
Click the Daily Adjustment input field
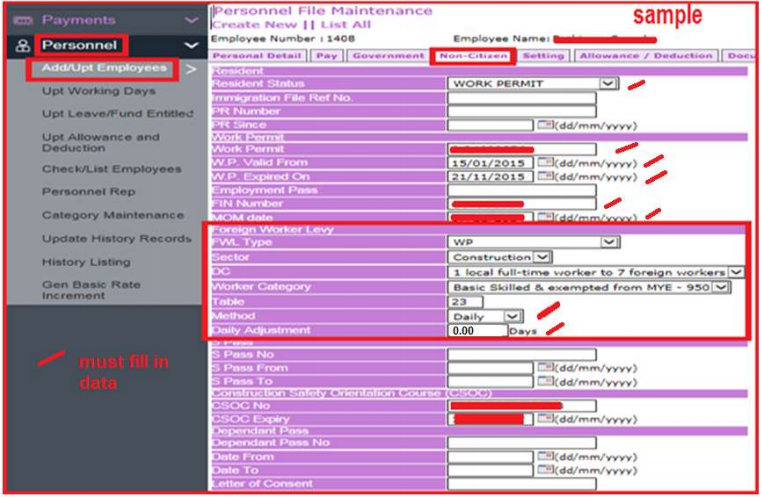click(x=476, y=330)
